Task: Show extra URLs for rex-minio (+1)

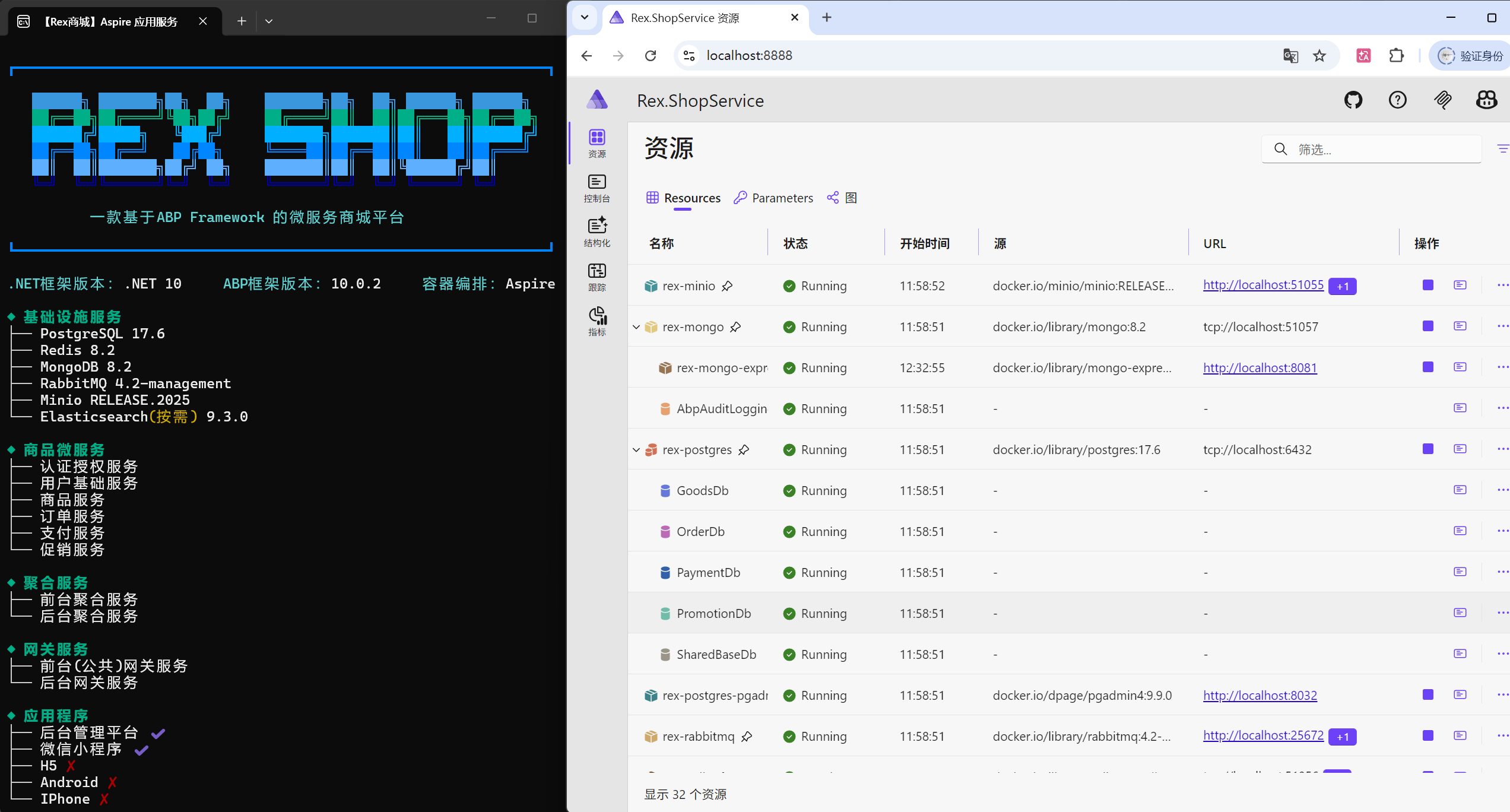Action: click(1343, 286)
